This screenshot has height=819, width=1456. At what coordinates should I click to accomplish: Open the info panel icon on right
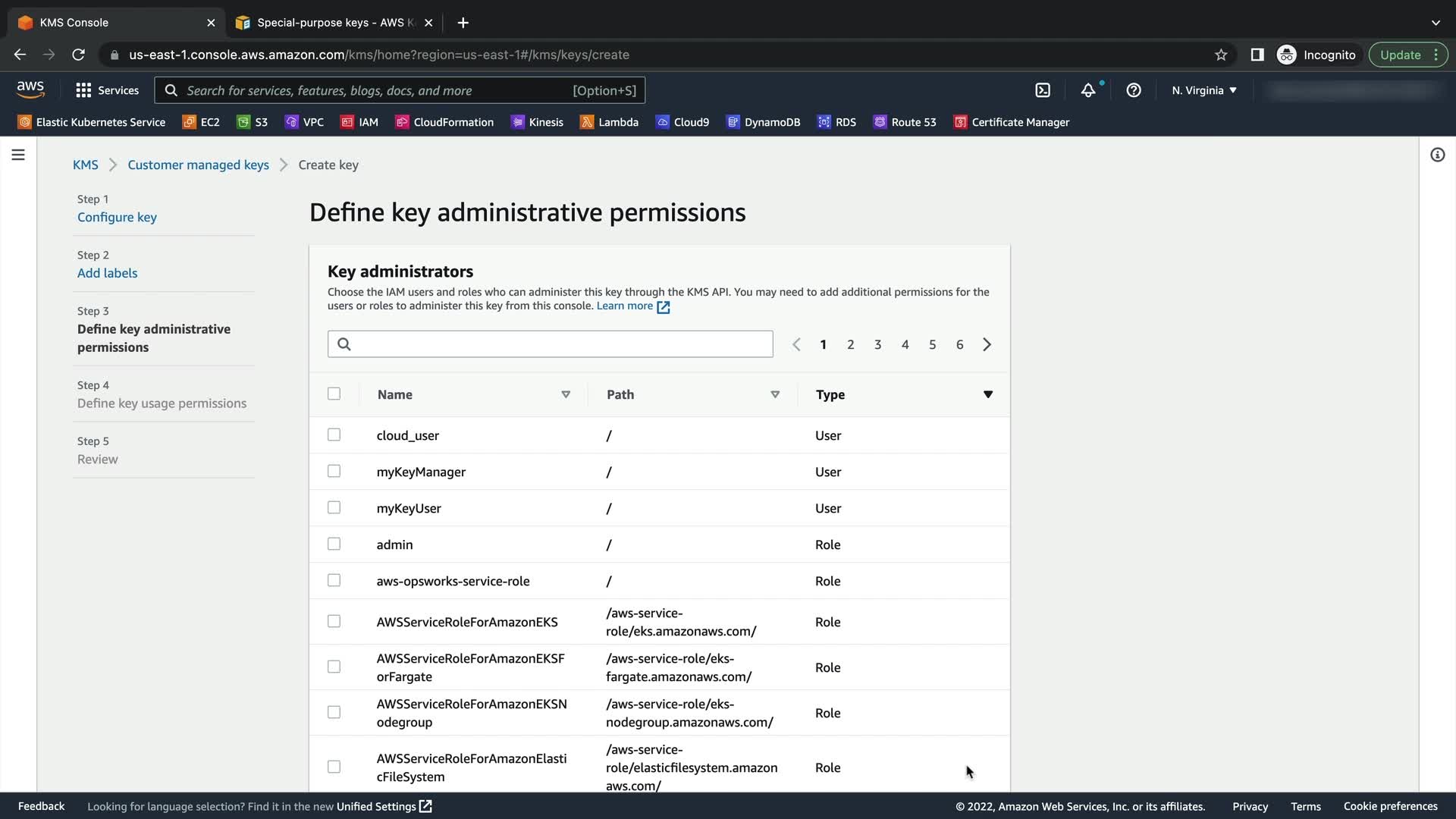tap(1437, 155)
